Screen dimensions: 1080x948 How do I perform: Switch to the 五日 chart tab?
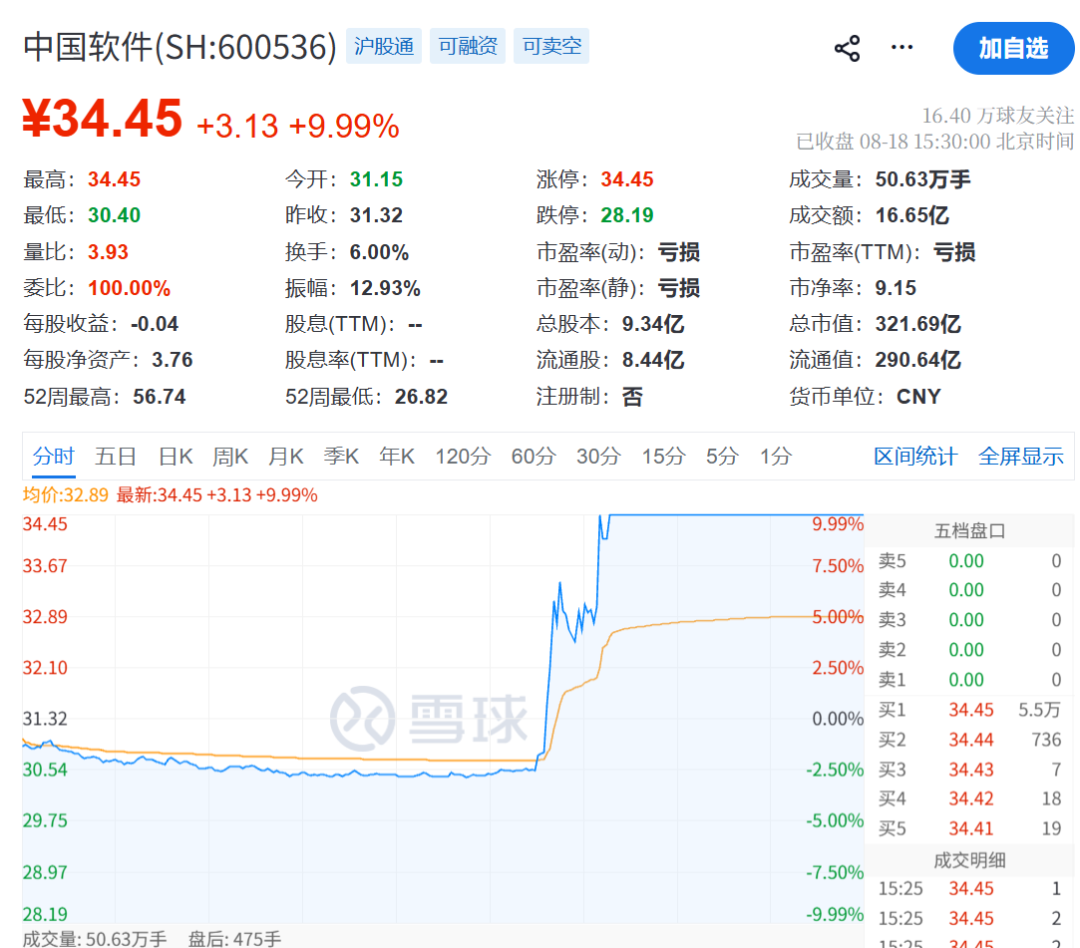(115, 456)
